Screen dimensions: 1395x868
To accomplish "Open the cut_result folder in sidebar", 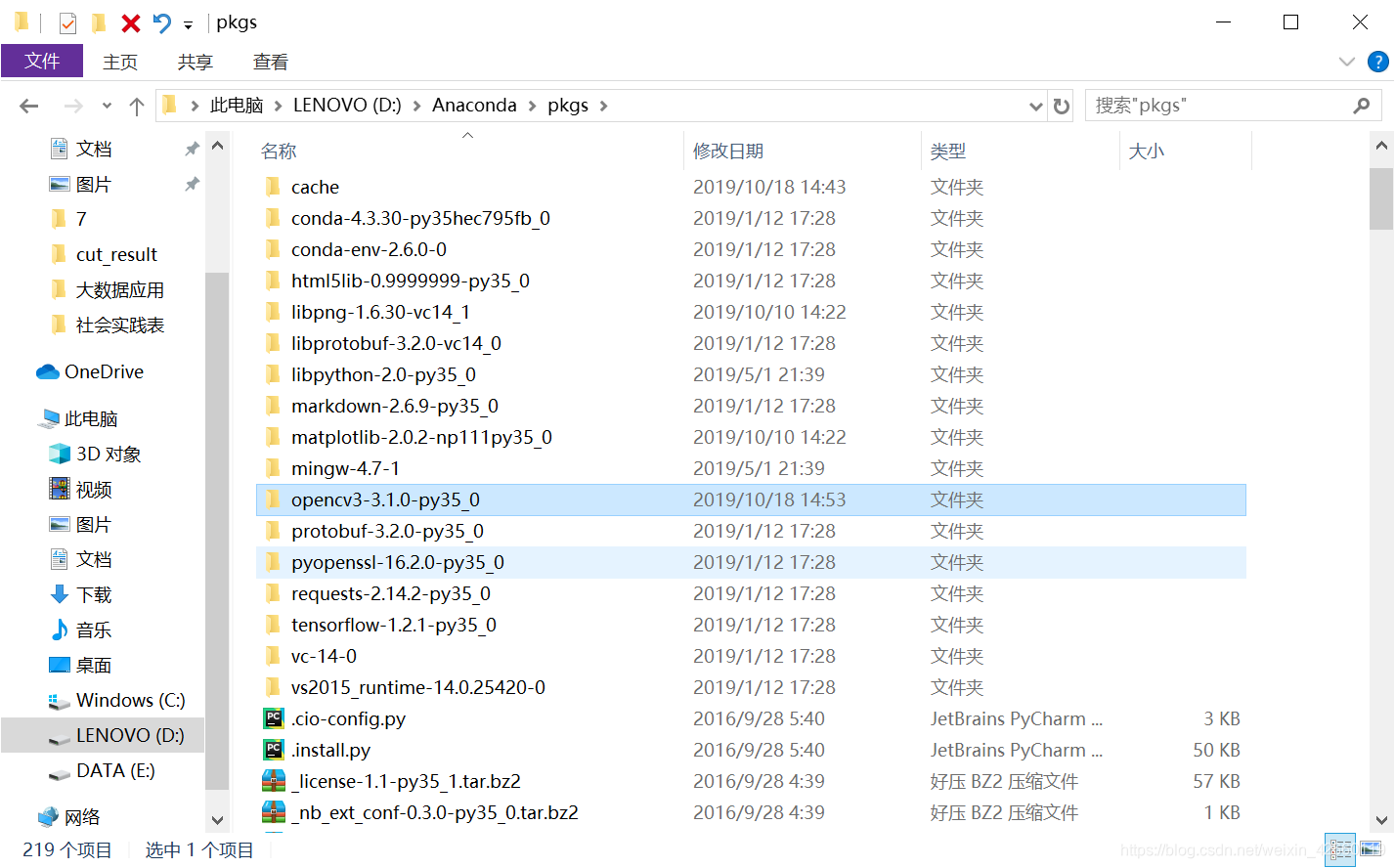I will (116, 254).
